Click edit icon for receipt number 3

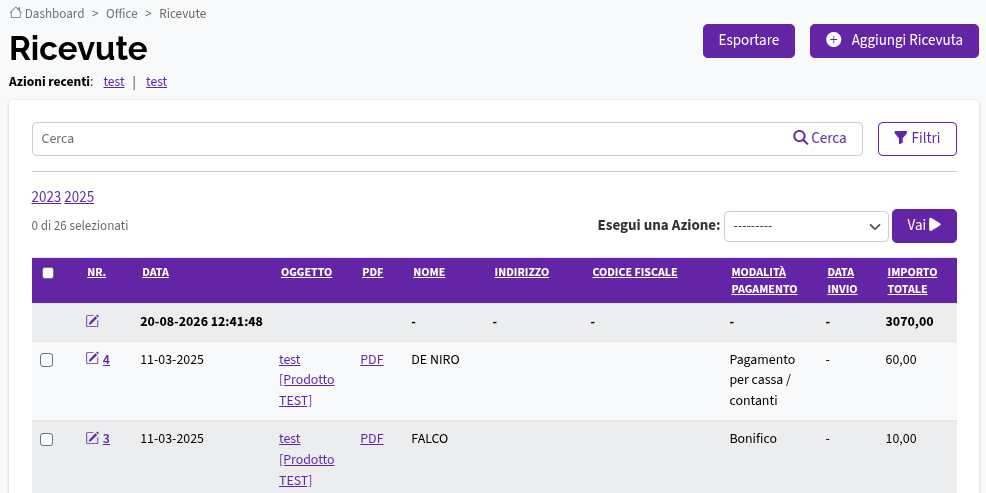[x=92, y=438]
